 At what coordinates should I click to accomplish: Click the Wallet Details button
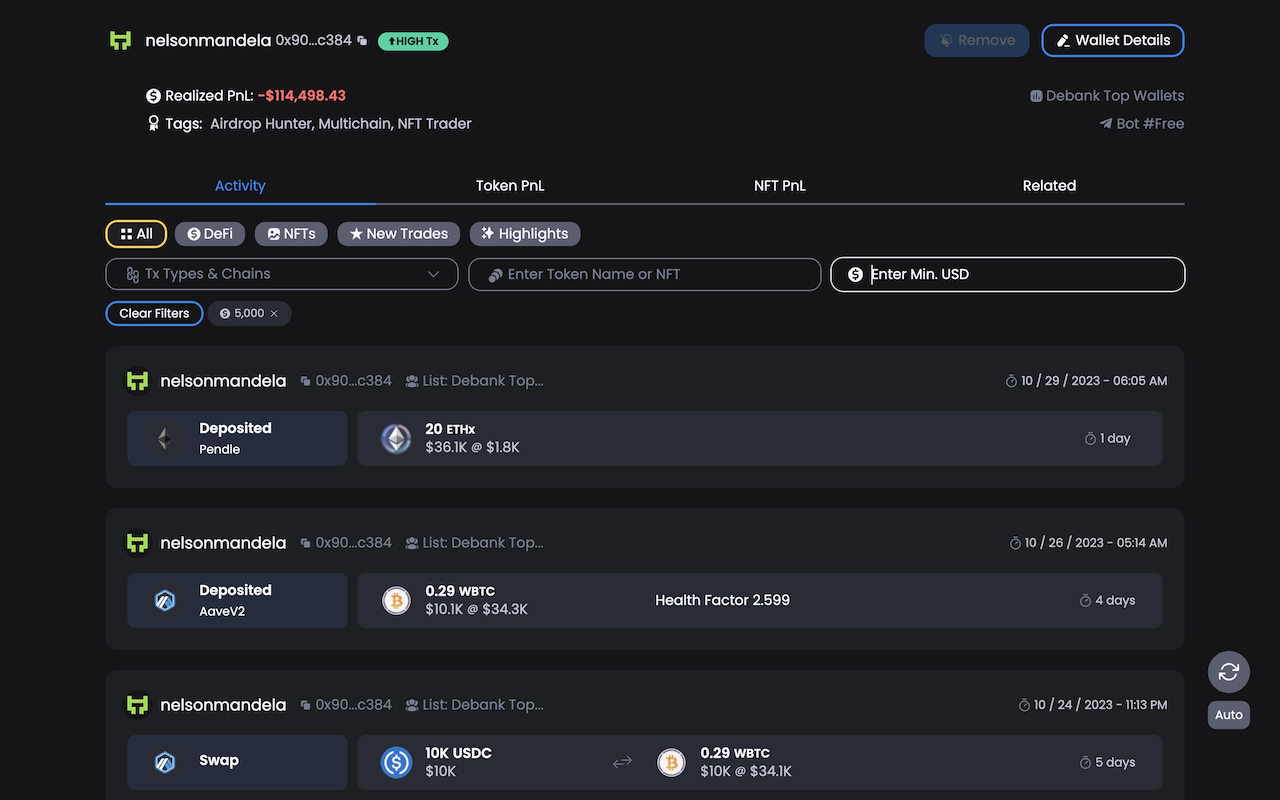click(1113, 40)
